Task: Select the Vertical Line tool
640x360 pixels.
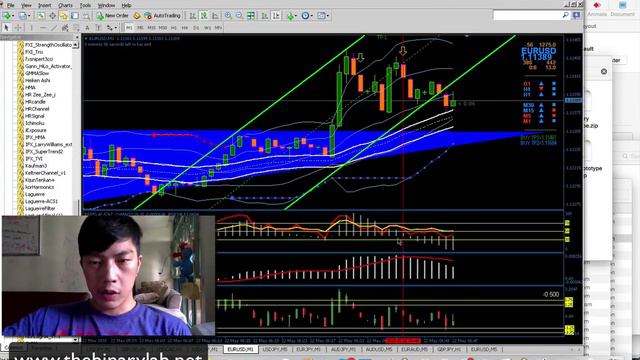Action: point(31,27)
